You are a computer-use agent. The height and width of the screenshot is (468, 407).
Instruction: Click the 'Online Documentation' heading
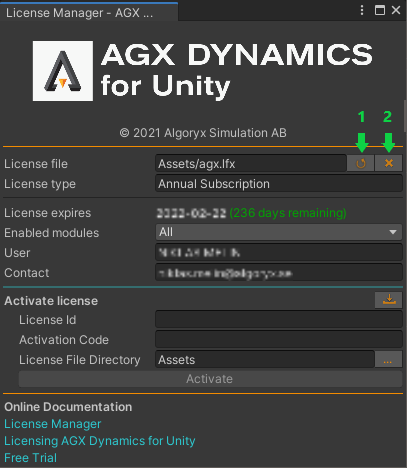tap(68, 407)
